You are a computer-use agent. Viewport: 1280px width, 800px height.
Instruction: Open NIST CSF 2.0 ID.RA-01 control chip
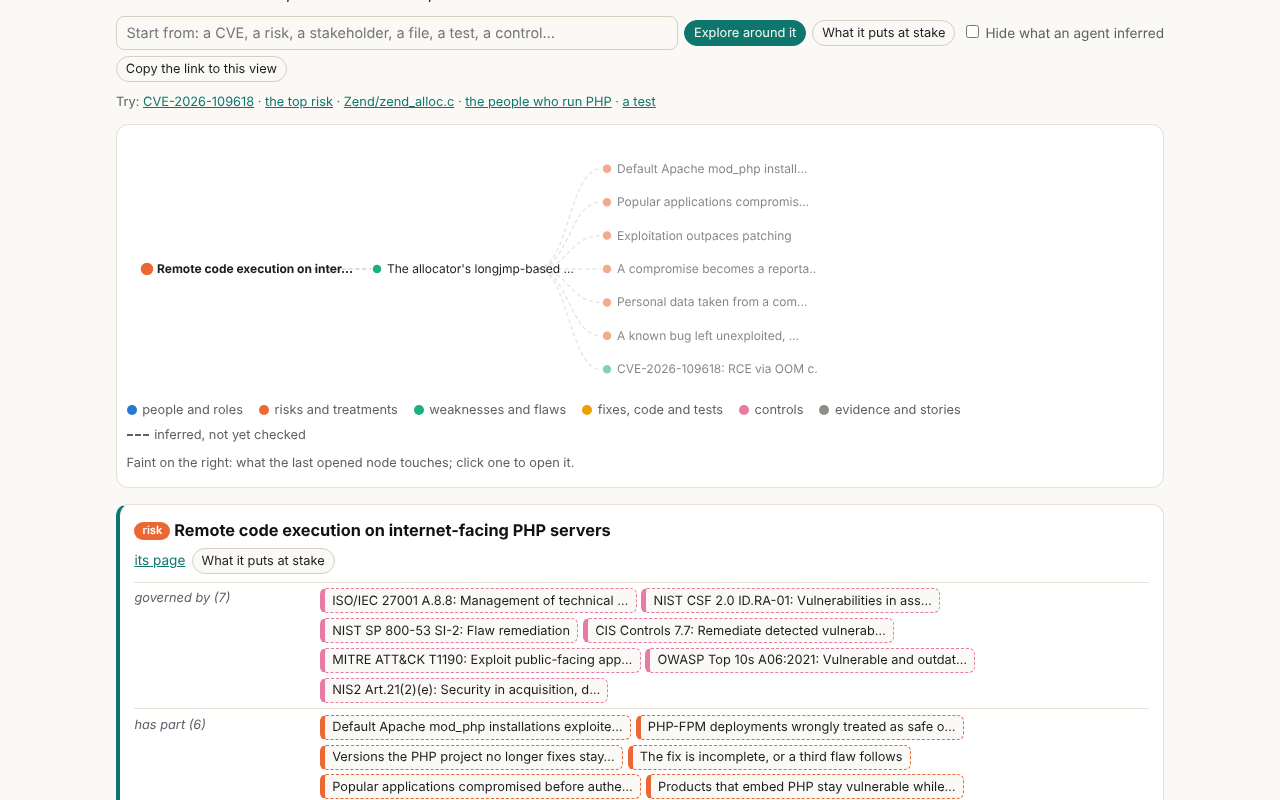tap(790, 601)
